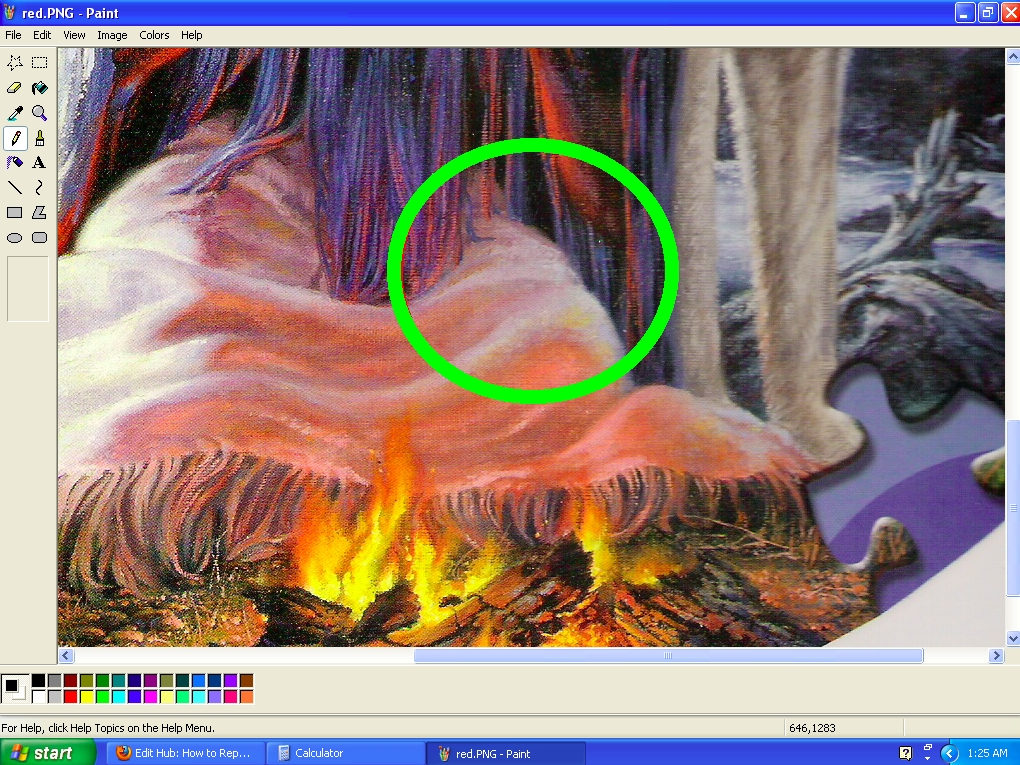Open the language bar options arrow
Viewport: 1020px width, 765px height.
click(928, 758)
